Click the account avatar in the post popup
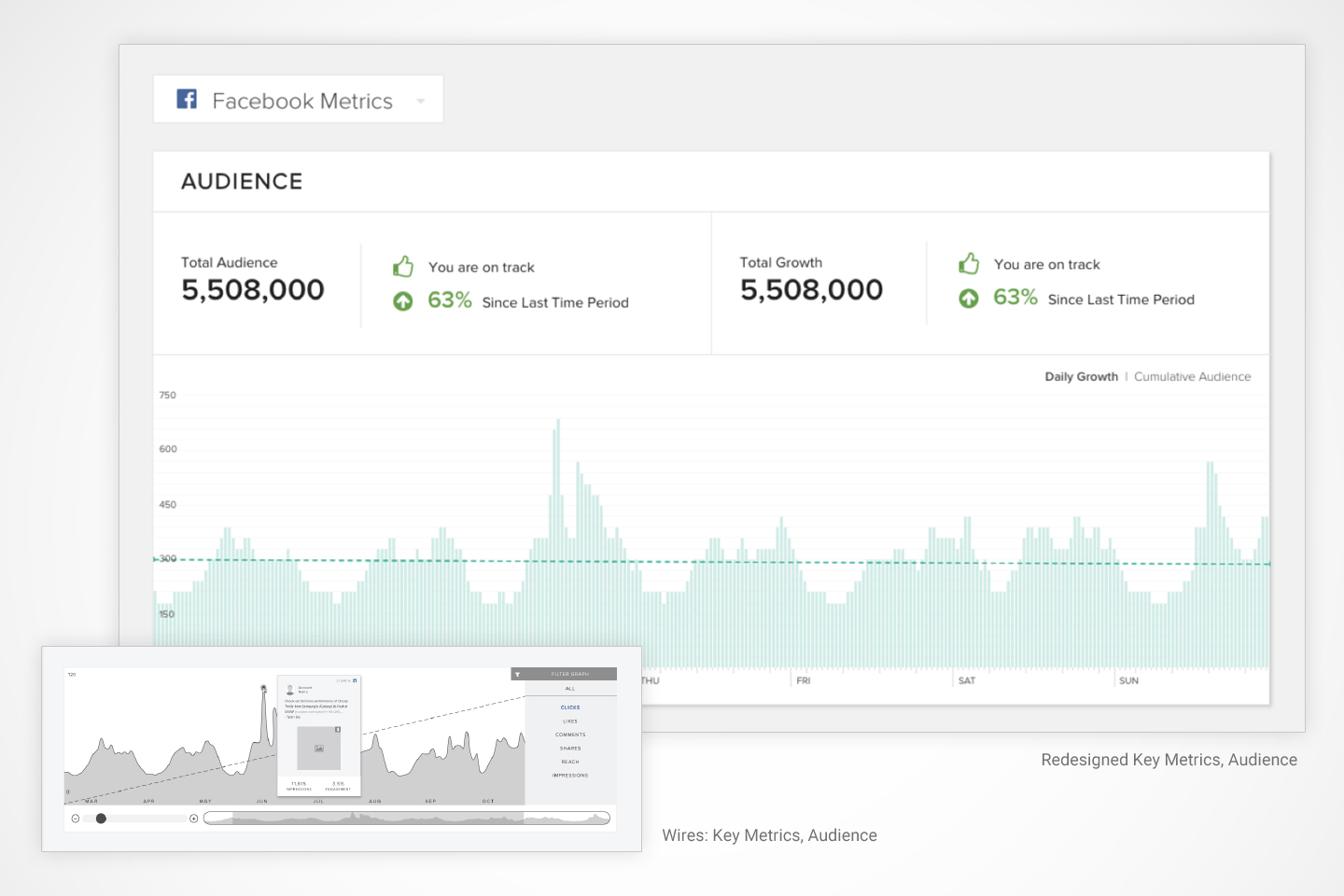The height and width of the screenshot is (896, 1344). [290, 690]
